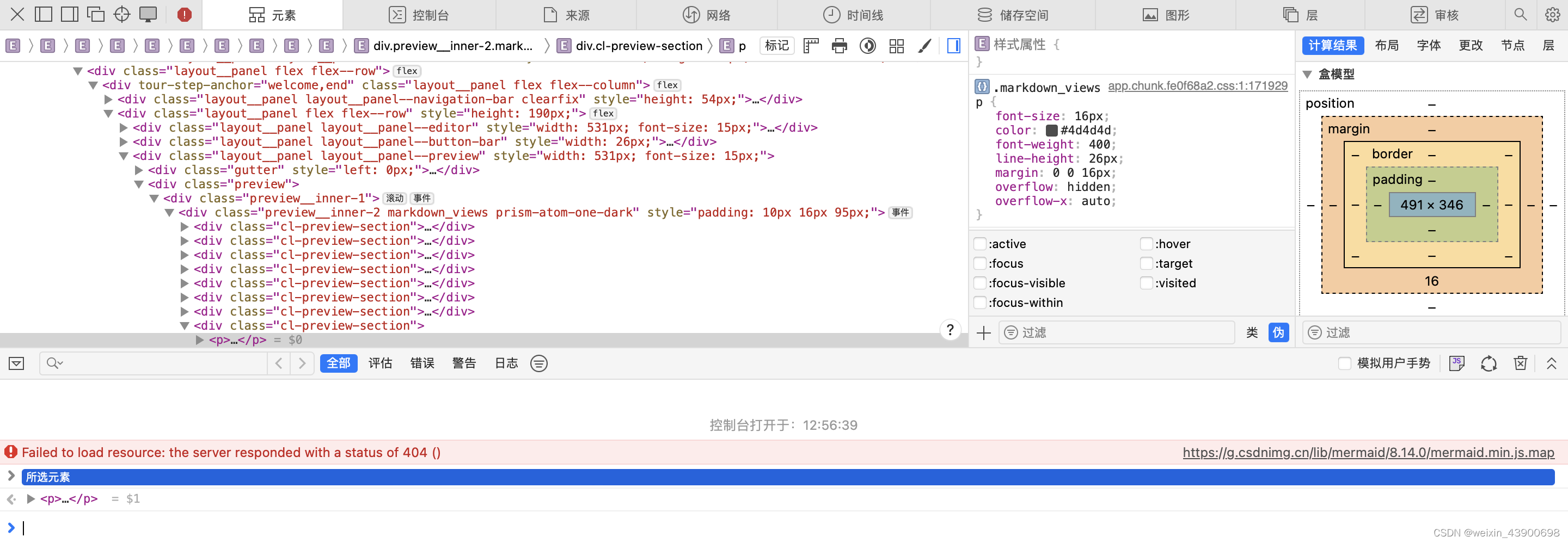Open the inspector search magnifier

tap(1520, 15)
